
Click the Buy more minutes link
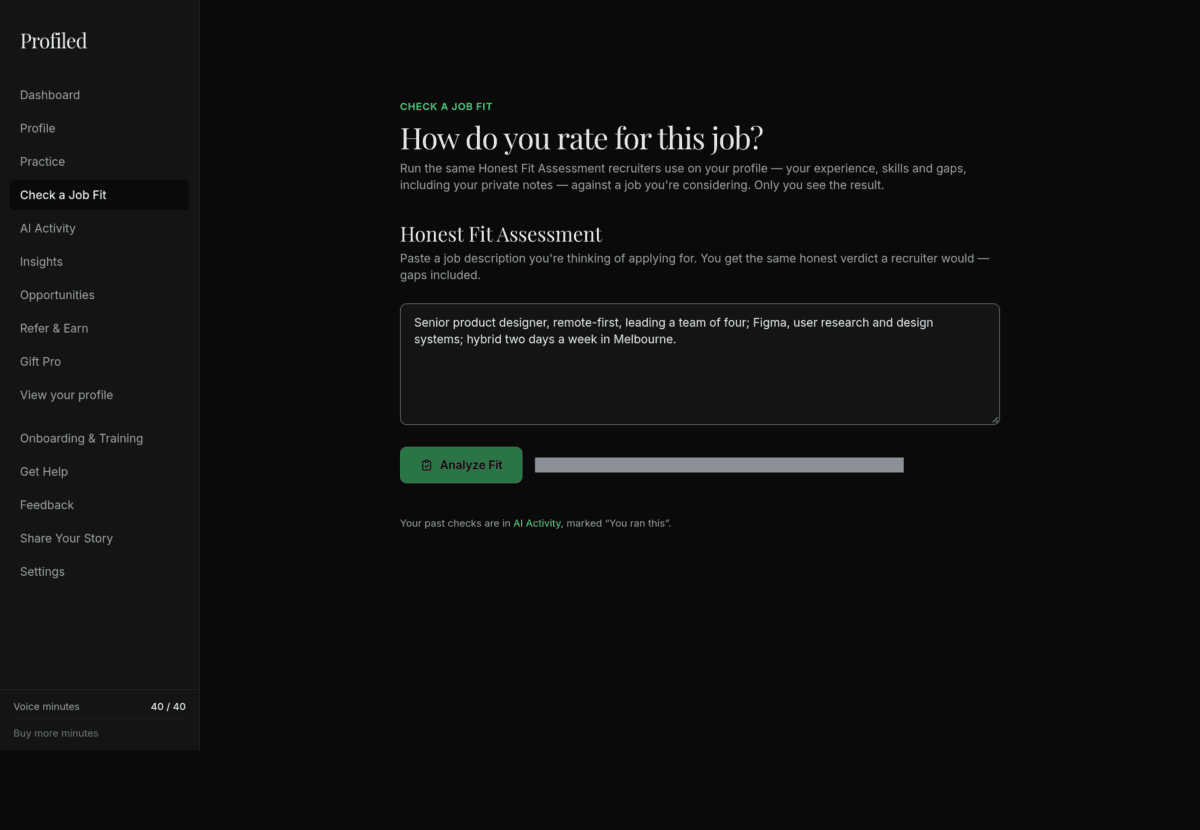click(x=56, y=733)
